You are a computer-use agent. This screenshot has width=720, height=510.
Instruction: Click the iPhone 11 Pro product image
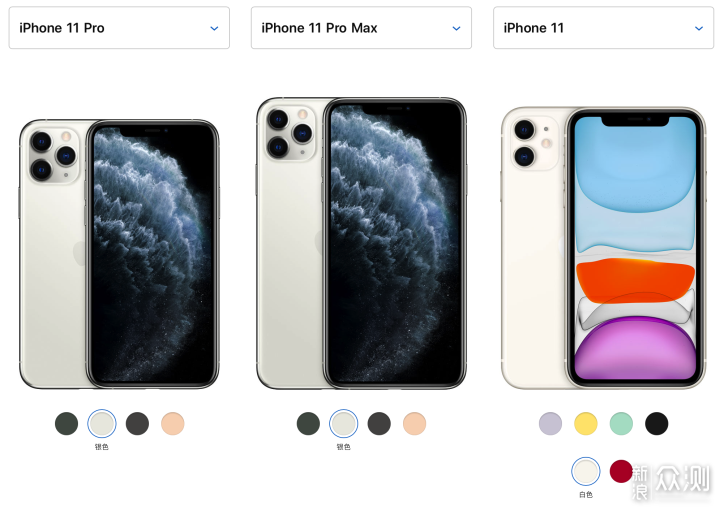tap(119, 254)
